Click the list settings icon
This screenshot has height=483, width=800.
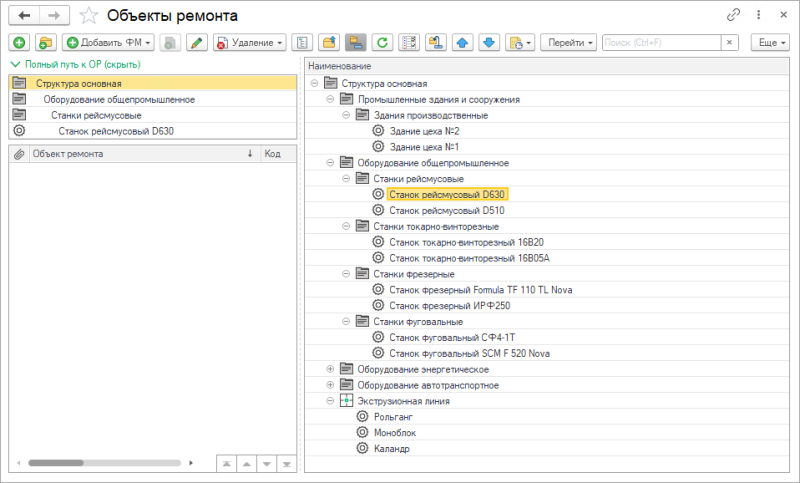[409, 42]
